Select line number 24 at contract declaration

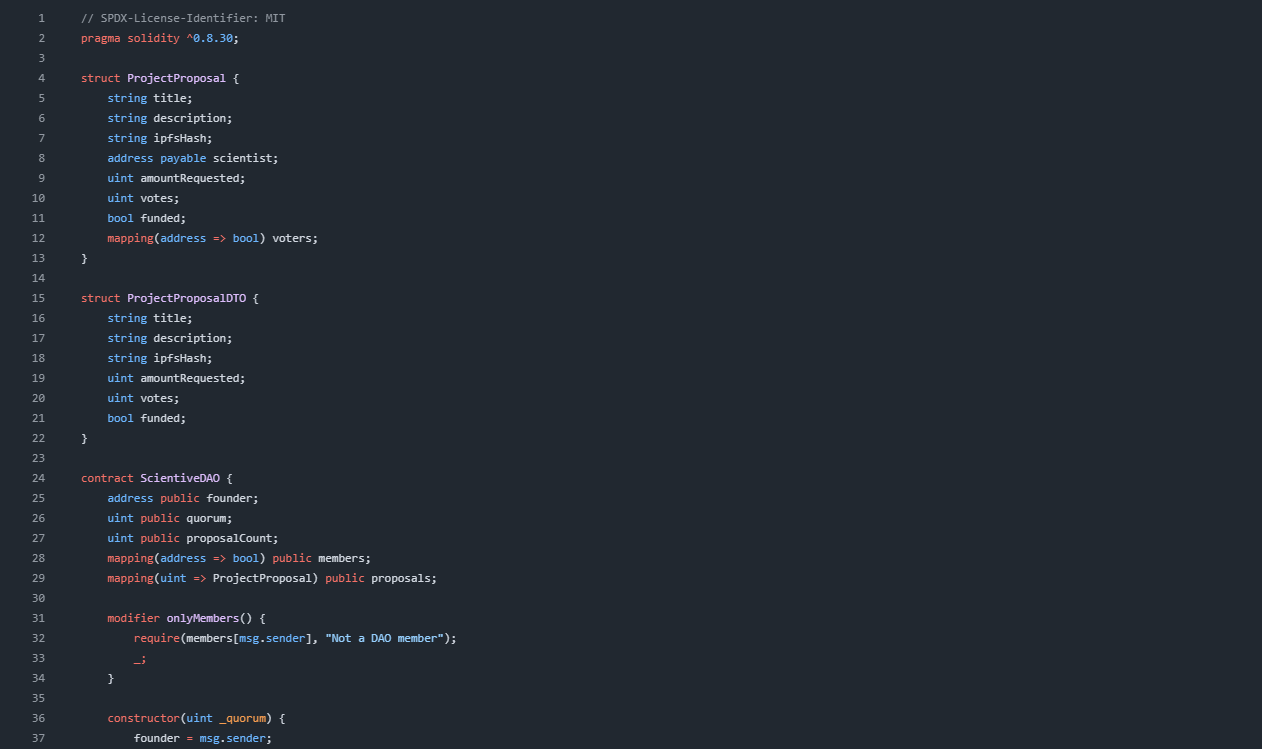pyautogui.click(x=38, y=478)
